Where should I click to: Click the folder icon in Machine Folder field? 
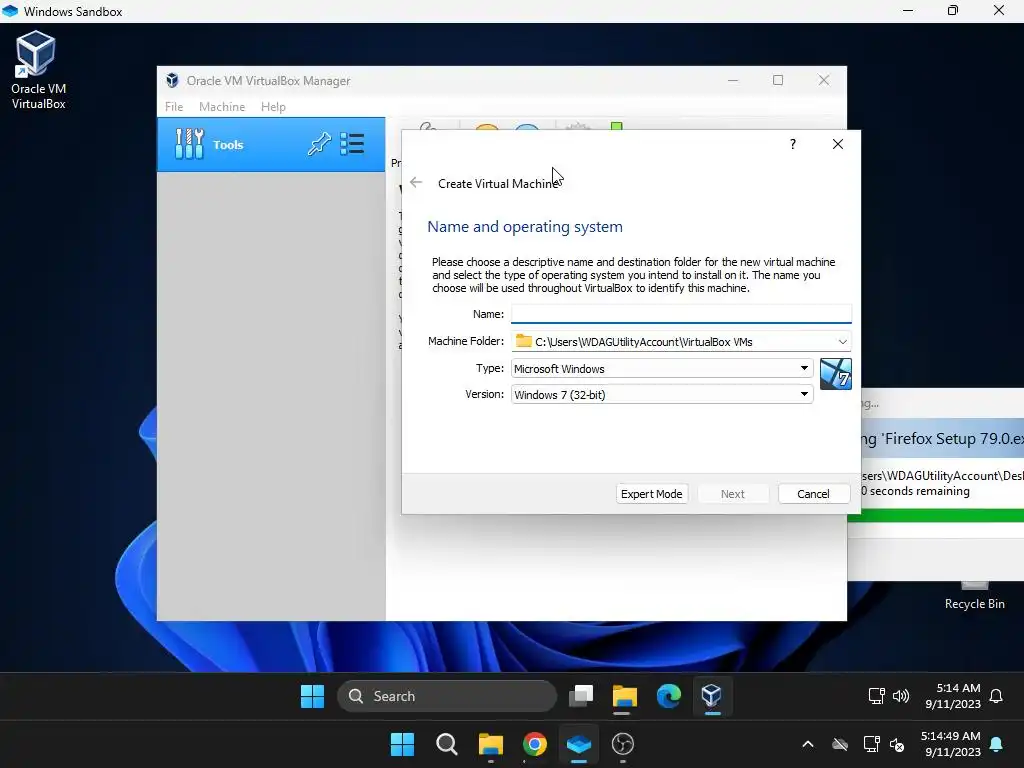[524, 341]
